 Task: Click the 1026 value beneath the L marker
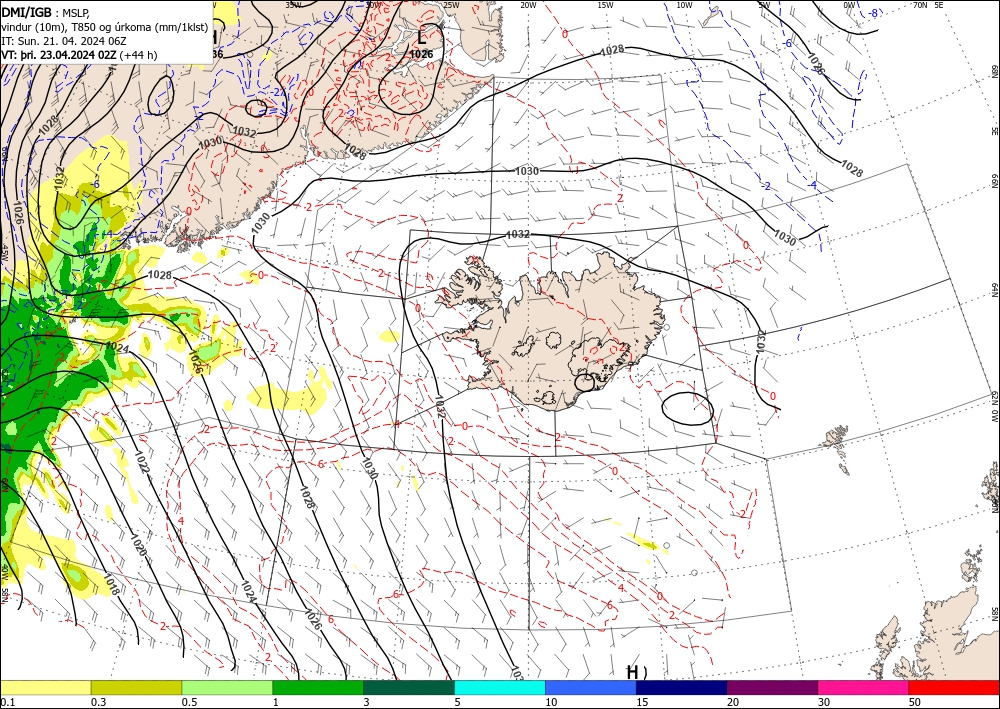(x=421, y=54)
